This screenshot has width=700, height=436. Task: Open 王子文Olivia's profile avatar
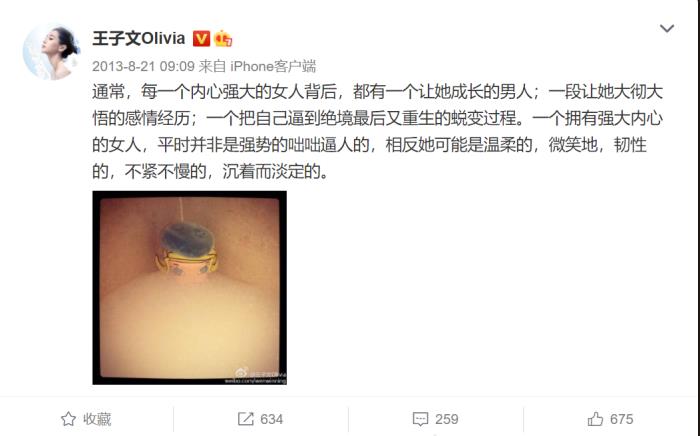click(x=51, y=52)
